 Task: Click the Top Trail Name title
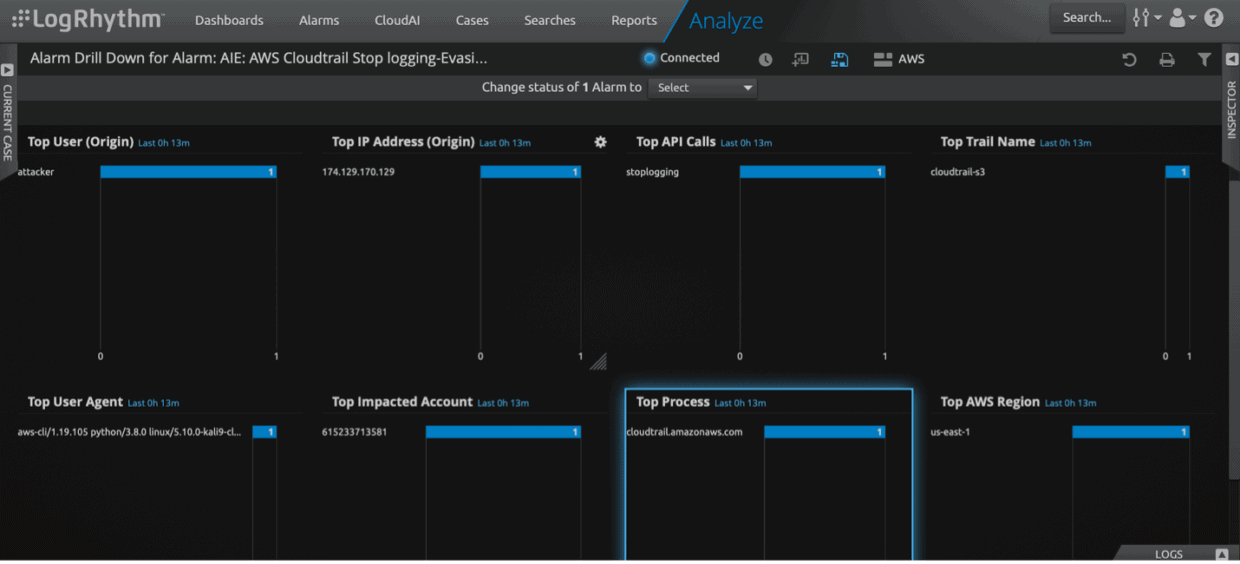[x=987, y=142]
